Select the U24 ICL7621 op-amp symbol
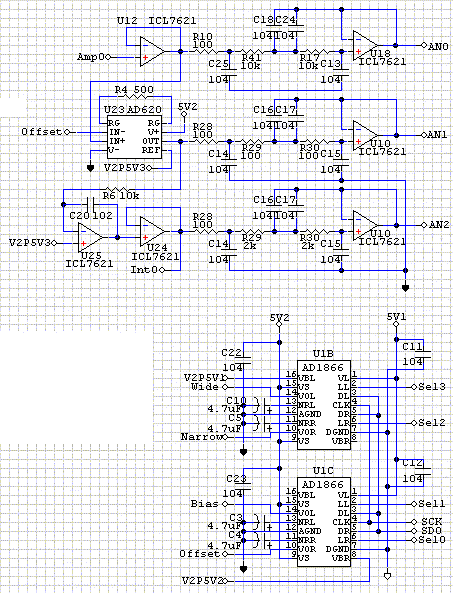This screenshot has height=593, width=453. [x=152, y=231]
